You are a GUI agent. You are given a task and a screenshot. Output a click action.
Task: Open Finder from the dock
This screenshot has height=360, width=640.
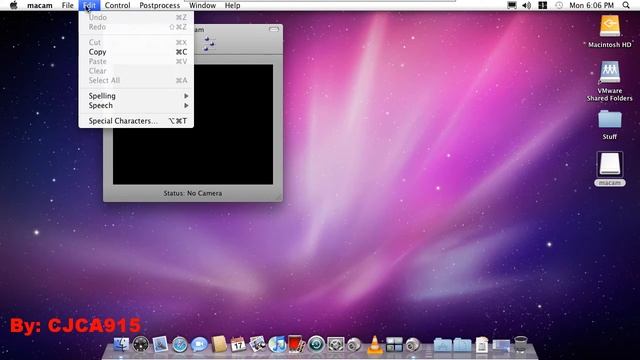121,344
